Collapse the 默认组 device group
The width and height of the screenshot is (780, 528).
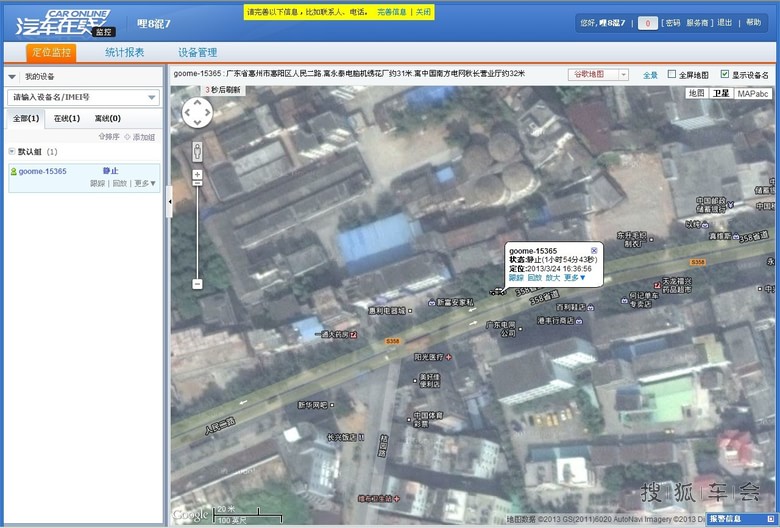click(12, 152)
